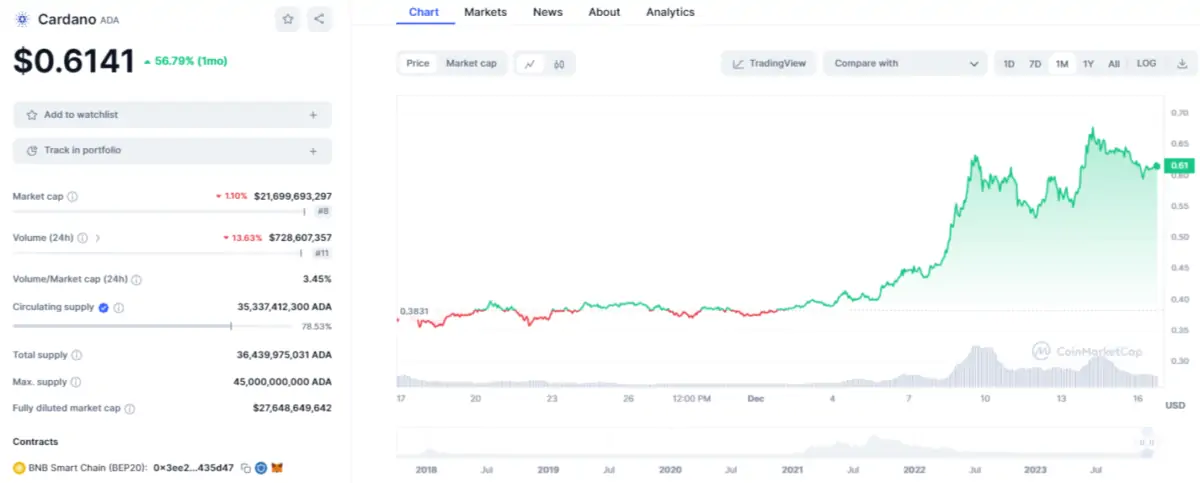Open the News tab
Image resolution: width=1200 pixels, height=483 pixels.
548,12
